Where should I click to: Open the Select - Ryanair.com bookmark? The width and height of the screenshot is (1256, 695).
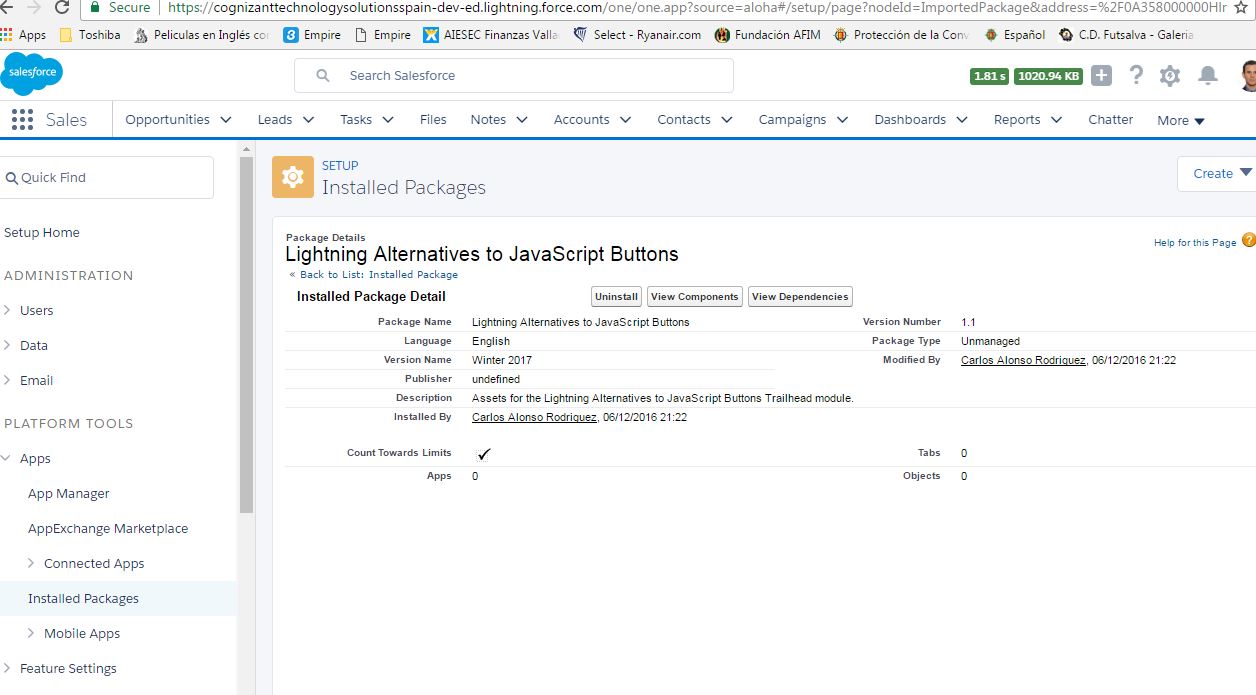point(637,35)
